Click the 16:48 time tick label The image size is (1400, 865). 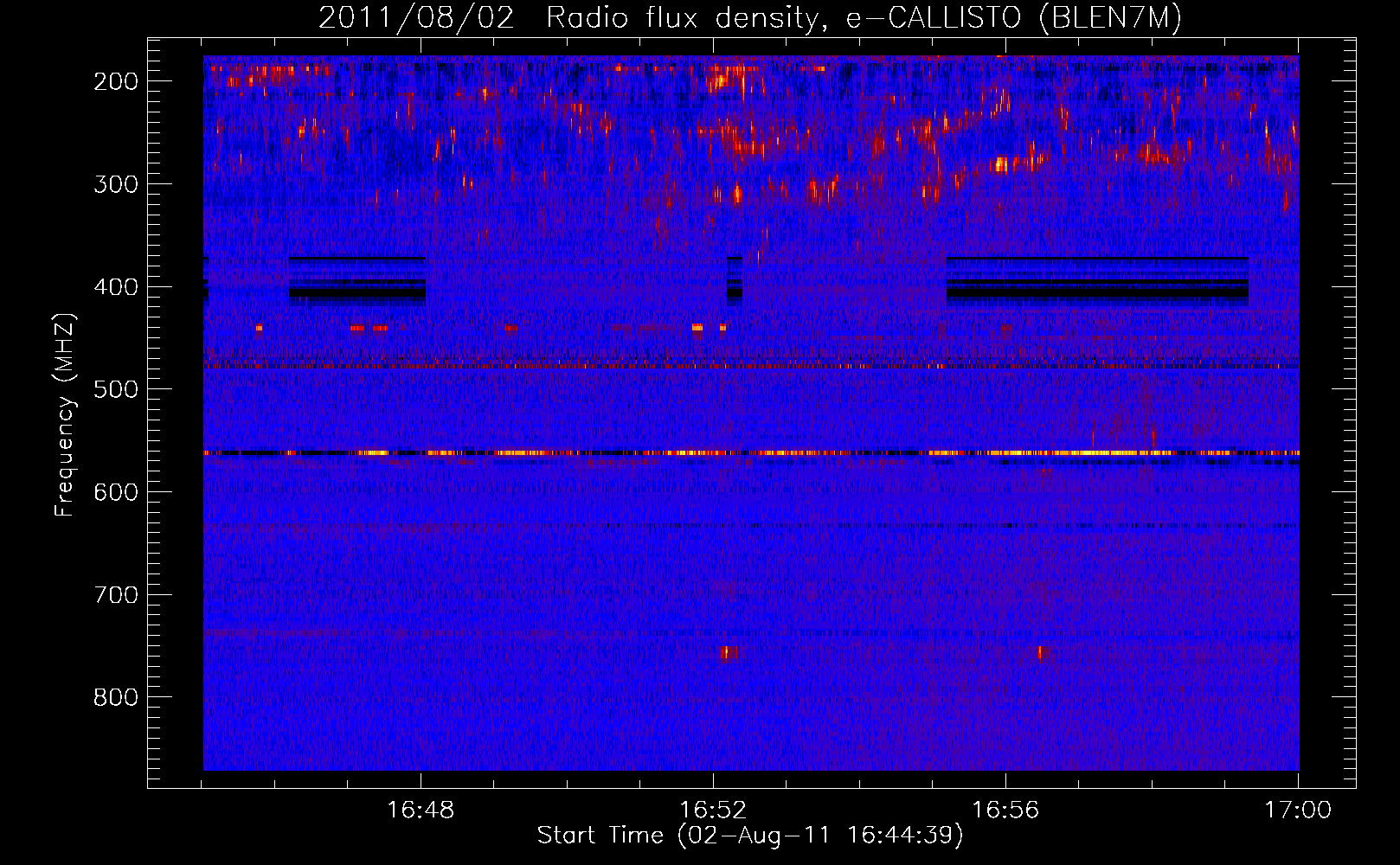pyautogui.click(x=421, y=811)
